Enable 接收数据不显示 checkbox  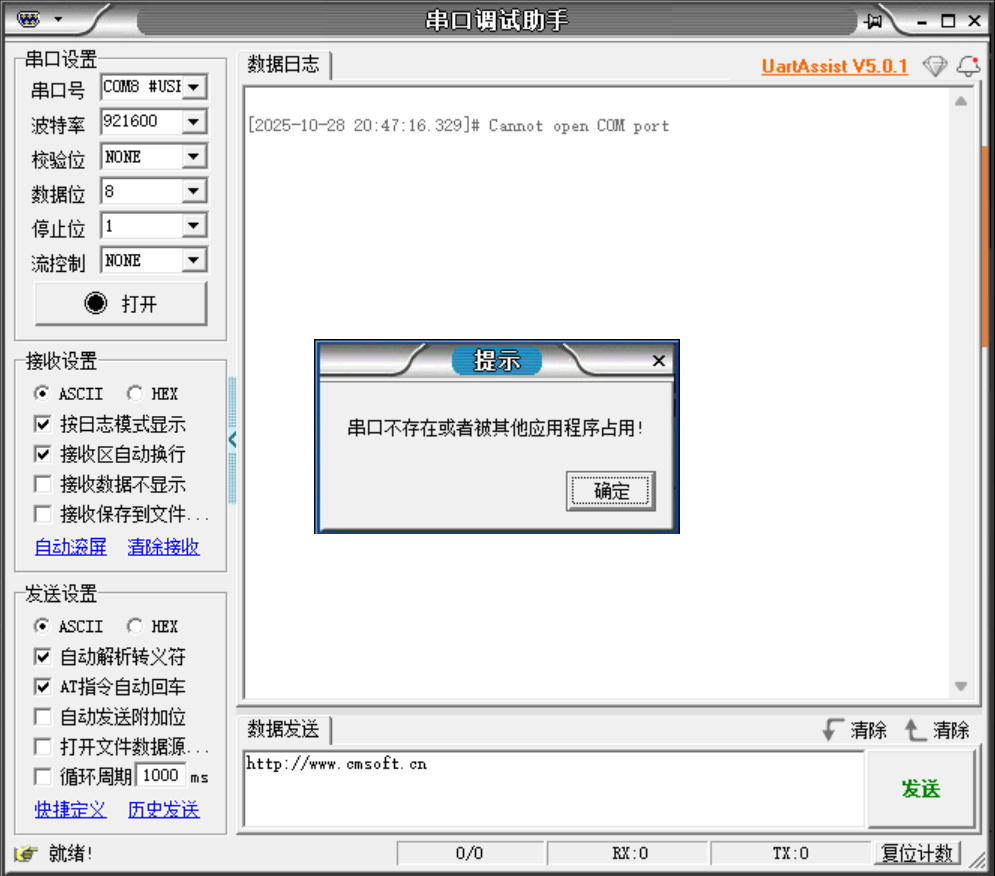click(x=43, y=484)
